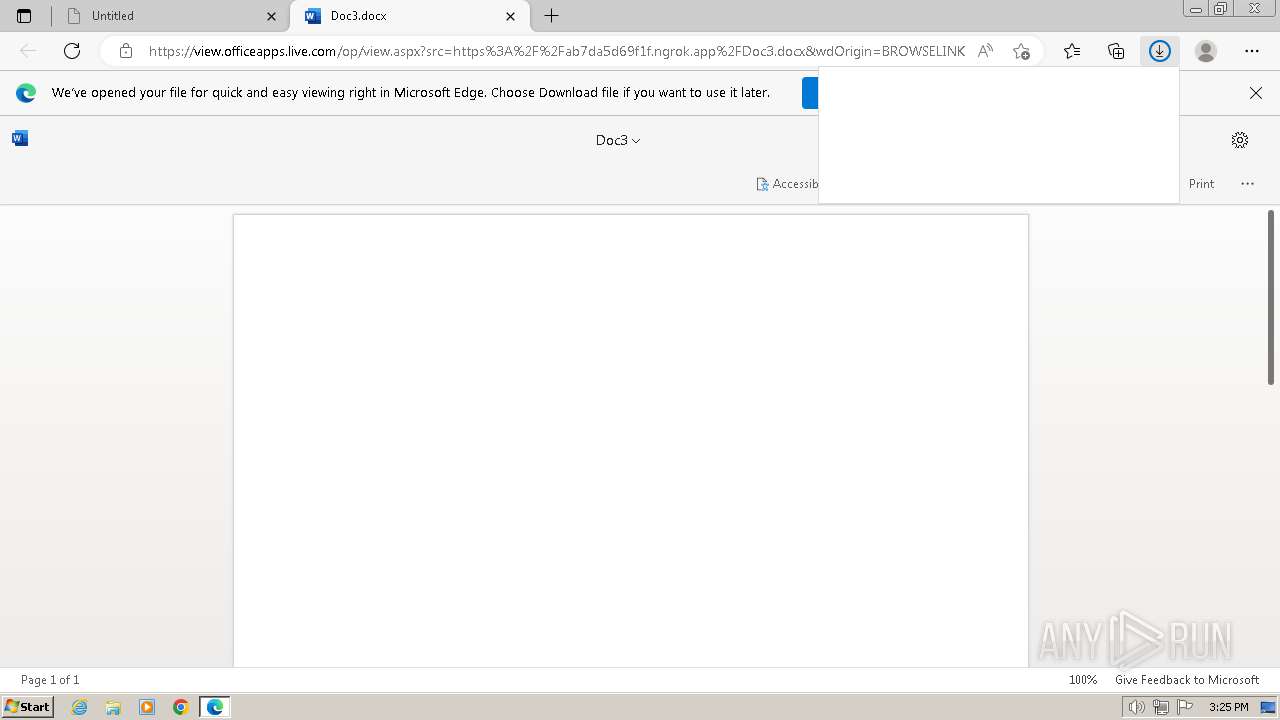This screenshot has height=720, width=1280.
Task: Open Edge Settings and more menu
Action: pyautogui.click(x=1252, y=51)
